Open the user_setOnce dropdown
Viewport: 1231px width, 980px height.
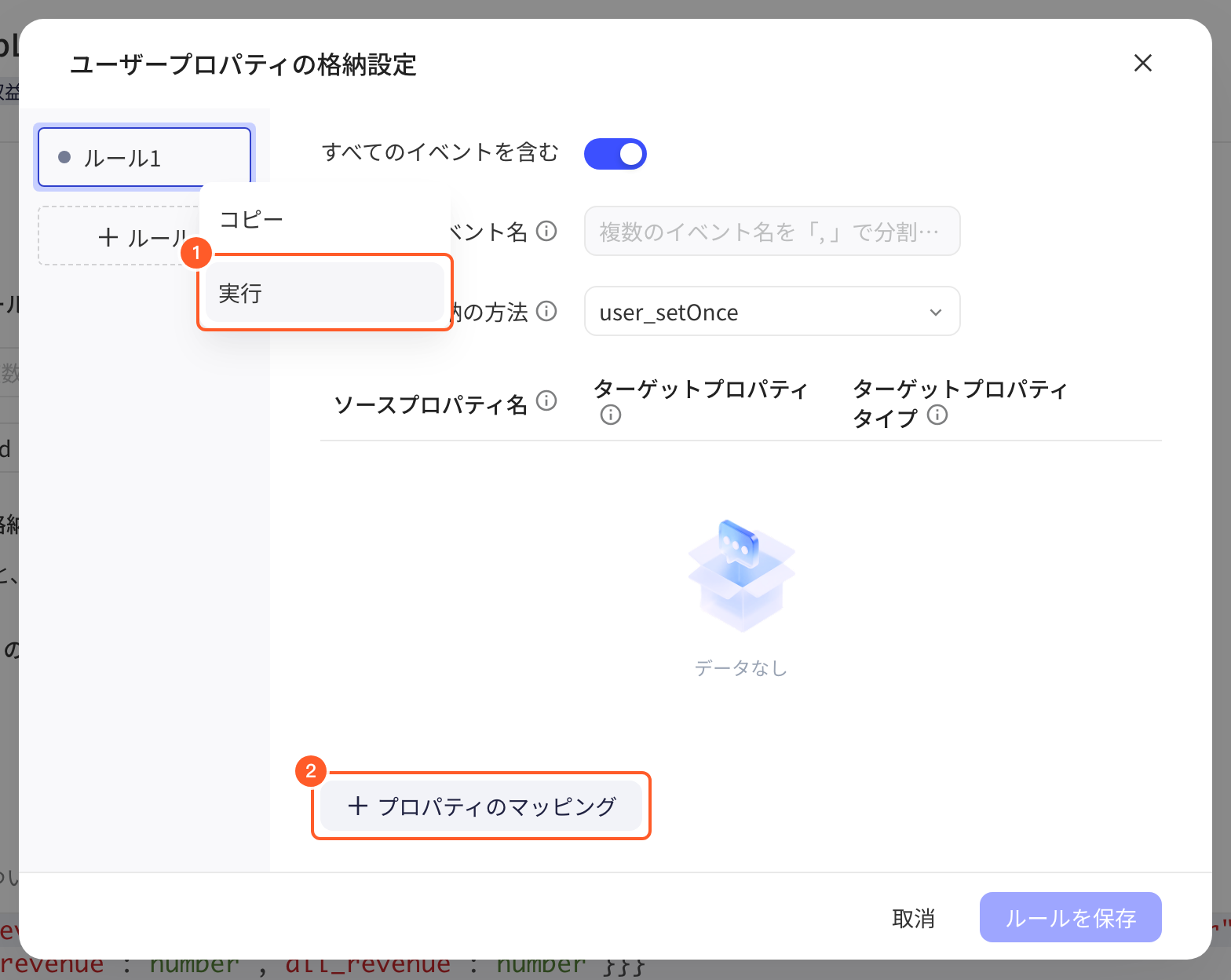[772, 312]
